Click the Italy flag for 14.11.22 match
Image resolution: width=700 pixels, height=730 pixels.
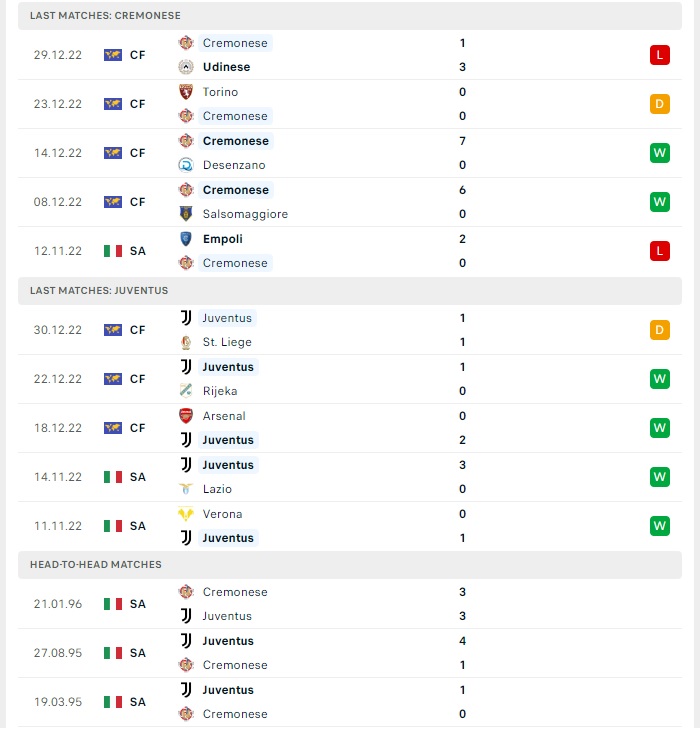113,477
